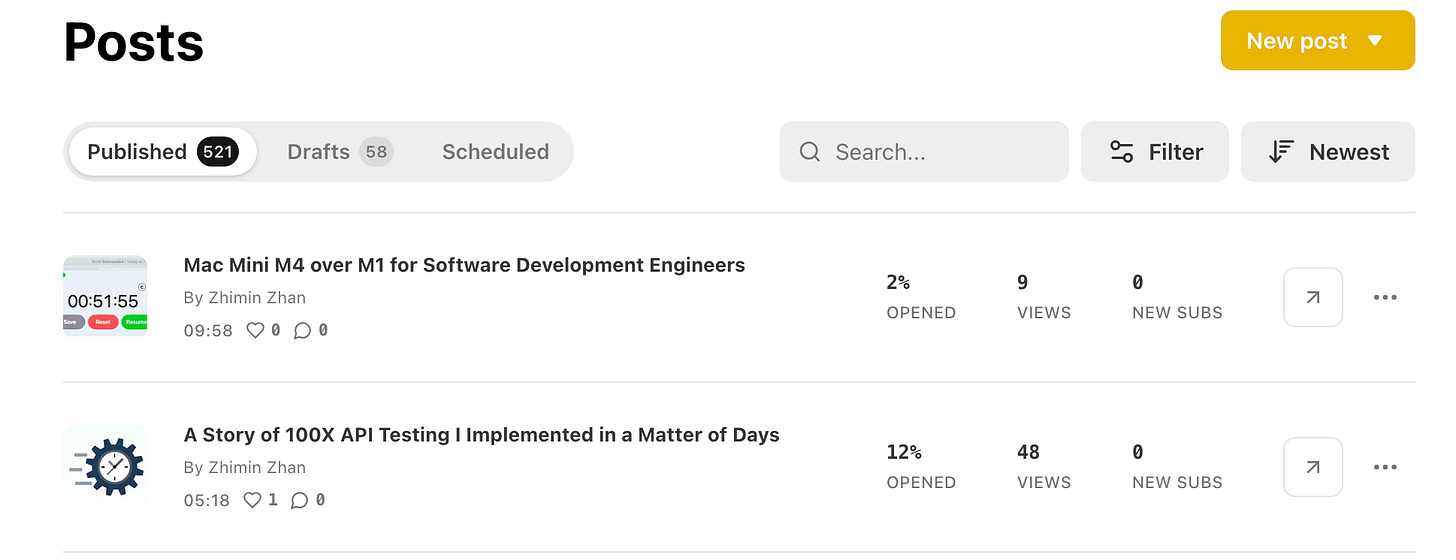Switch to the Drafts tab

pyautogui.click(x=339, y=152)
